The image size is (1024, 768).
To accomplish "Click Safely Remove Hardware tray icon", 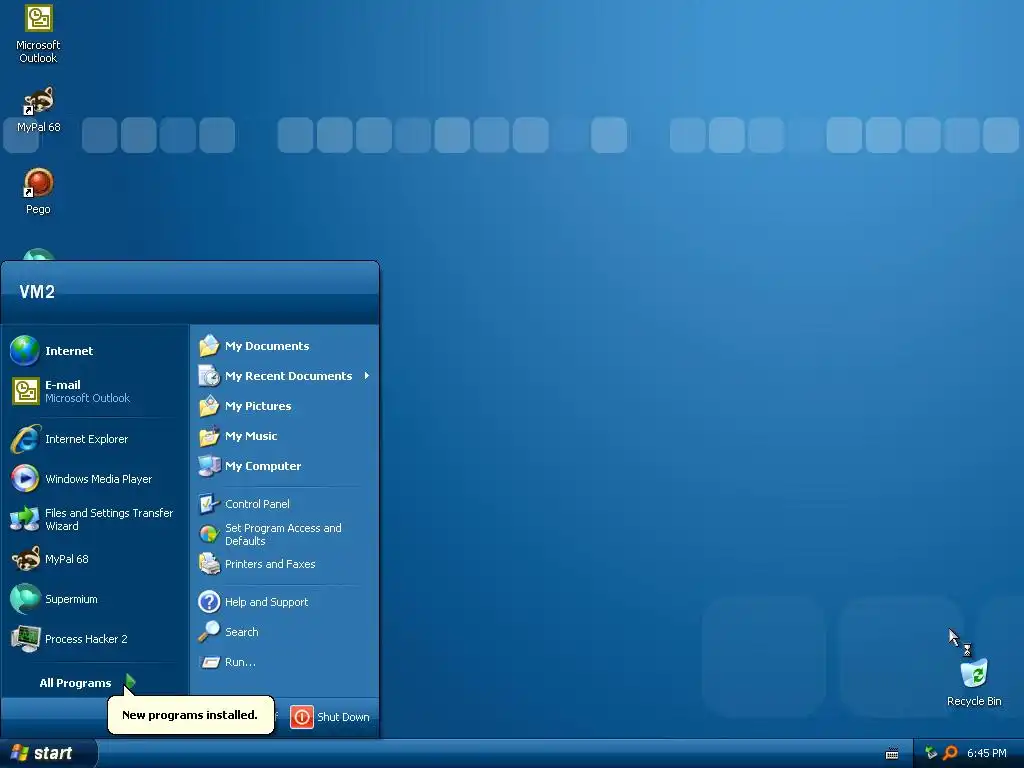I will tap(931, 753).
